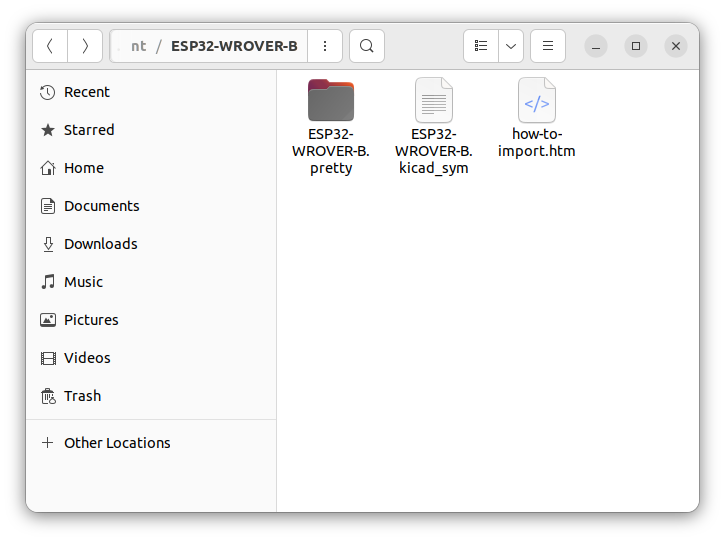Screen dimensions: 725x541
Task: Click the Downloads arrow icon
Action: coord(48,244)
